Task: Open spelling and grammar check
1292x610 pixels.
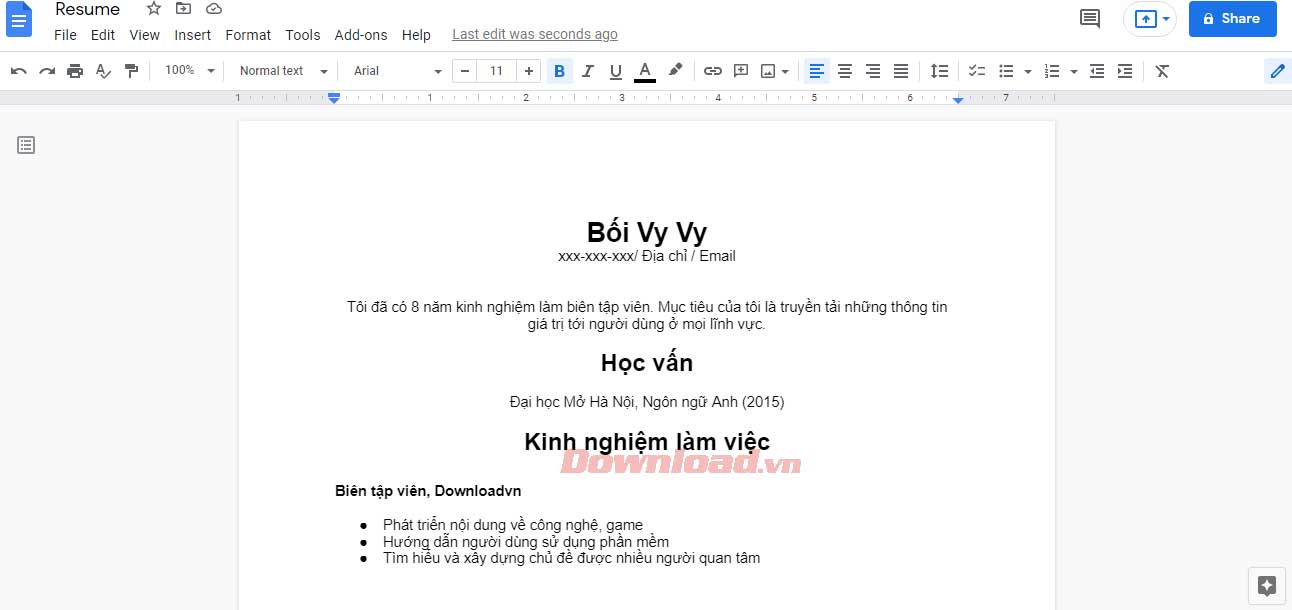Action: click(103, 70)
